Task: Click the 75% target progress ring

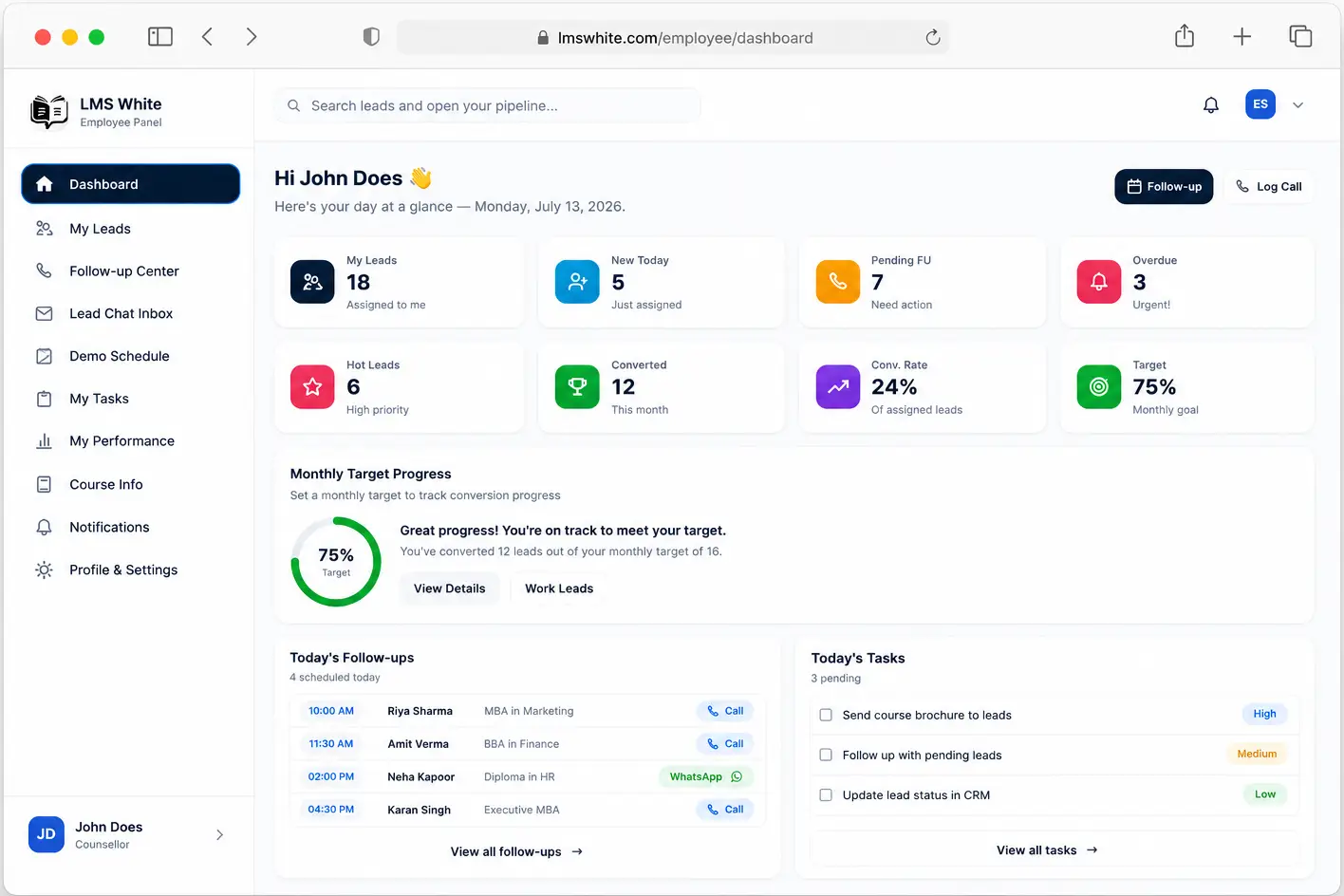Action: point(336,562)
